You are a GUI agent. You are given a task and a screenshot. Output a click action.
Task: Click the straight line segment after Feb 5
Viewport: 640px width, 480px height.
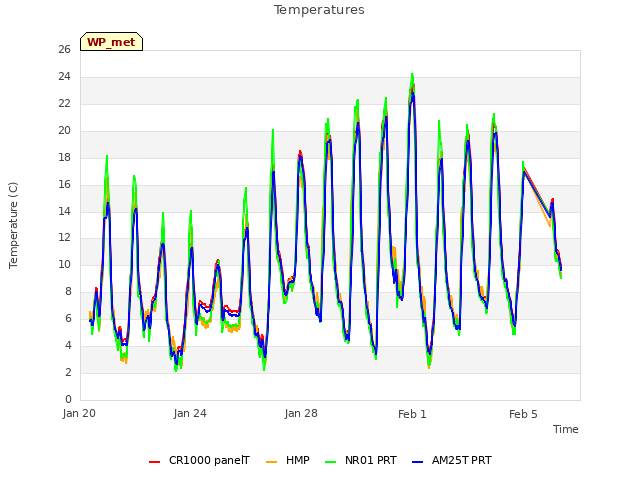click(x=537, y=193)
